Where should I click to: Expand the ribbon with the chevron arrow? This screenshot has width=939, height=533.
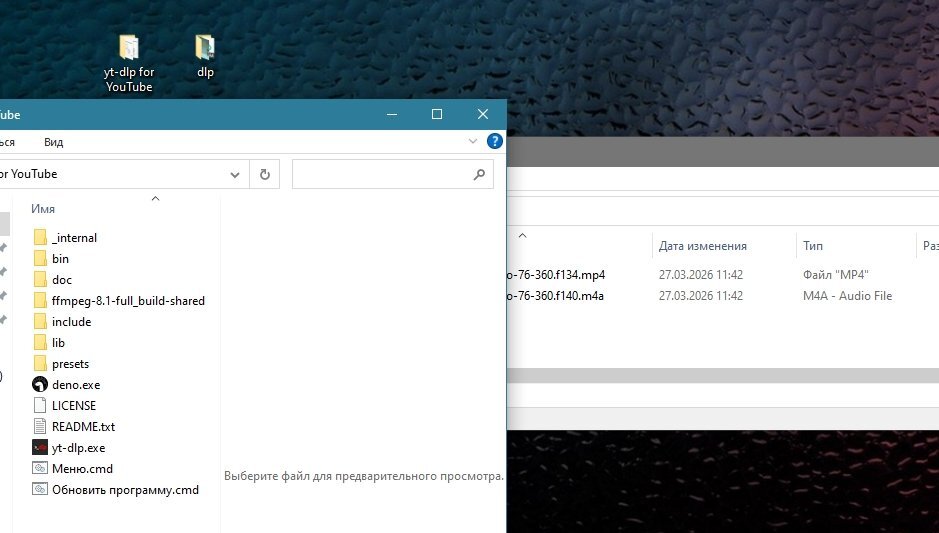pyautogui.click(x=474, y=142)
